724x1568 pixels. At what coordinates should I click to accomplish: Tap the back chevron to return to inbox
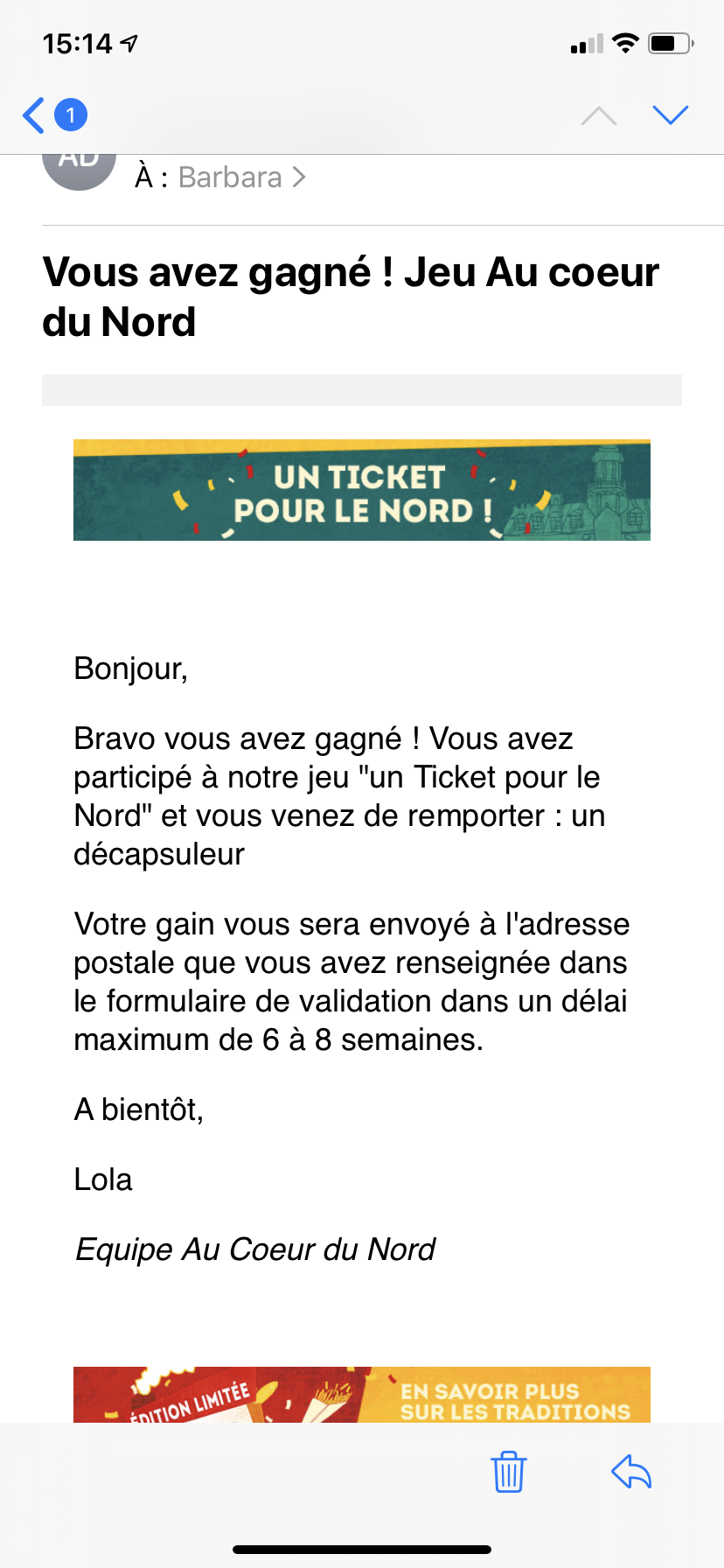34,115
